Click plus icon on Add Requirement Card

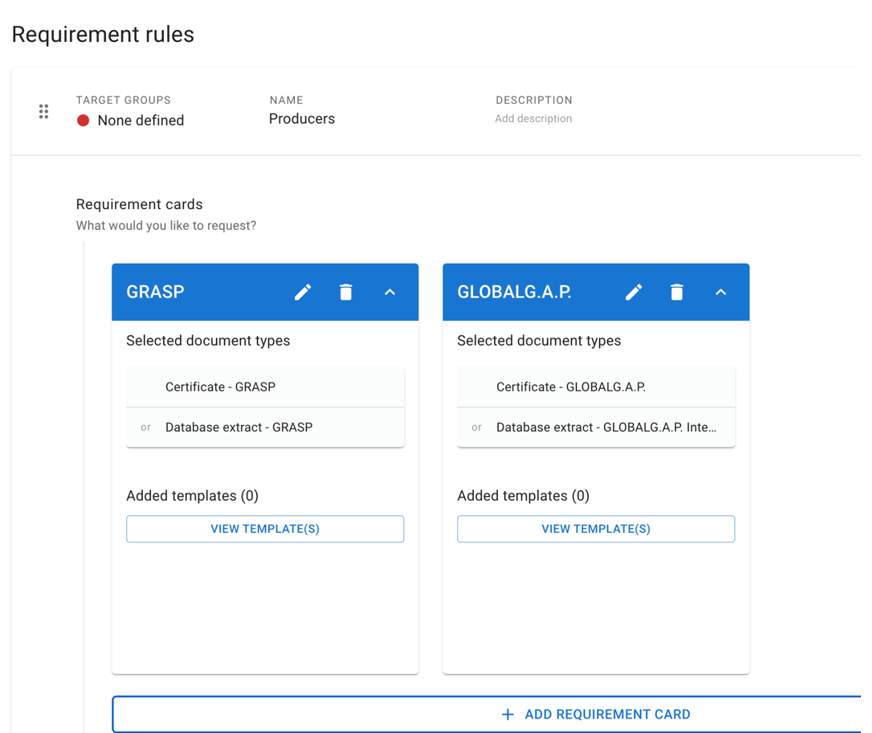coord(508,714)
